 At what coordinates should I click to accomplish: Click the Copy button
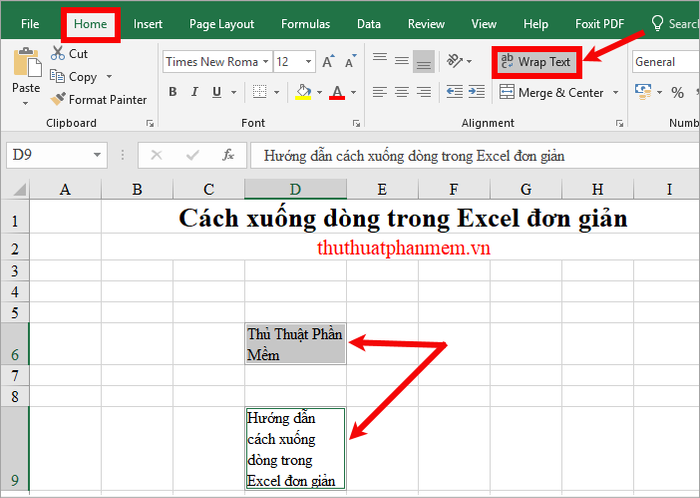click(74, 77)
